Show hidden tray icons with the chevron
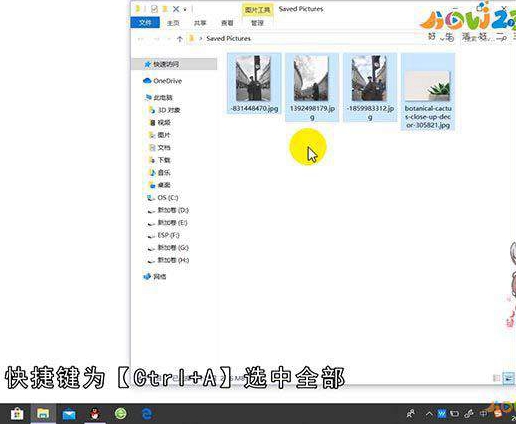516x424 pixels. coord(429,414)
